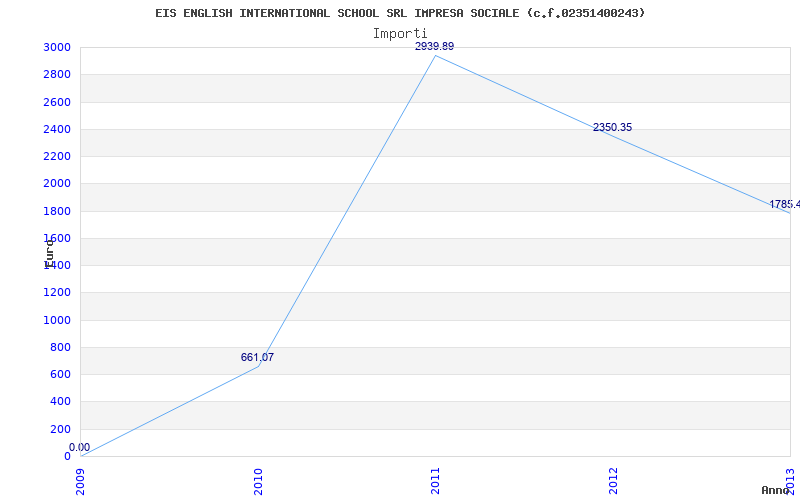Click the chart title EIS ENGLISH INTERNATIONAL SCHOOL
This screenshot has width=800, height=500.
[400, 13]
